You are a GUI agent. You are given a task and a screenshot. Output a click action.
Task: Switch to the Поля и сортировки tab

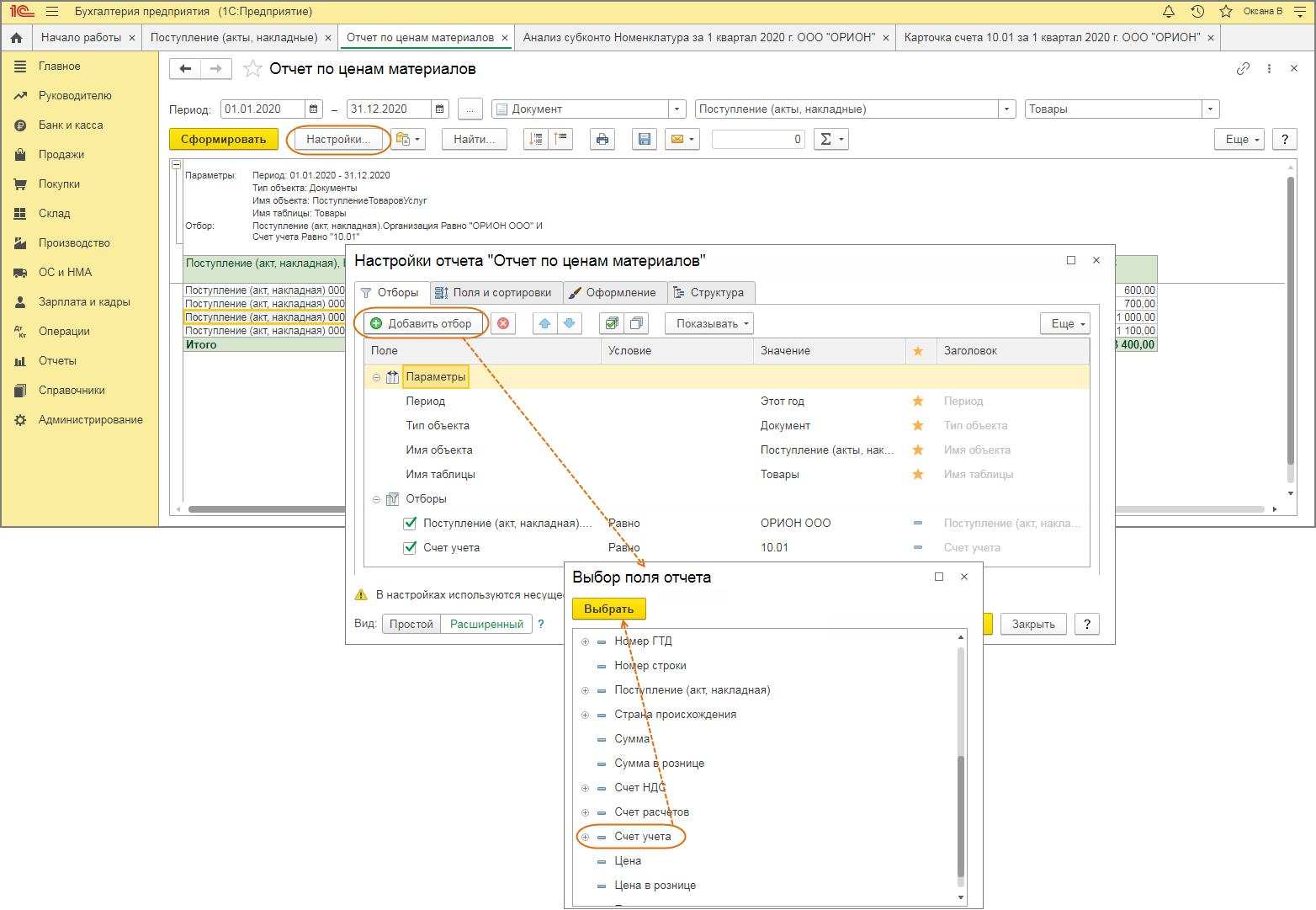pos(495,293)
